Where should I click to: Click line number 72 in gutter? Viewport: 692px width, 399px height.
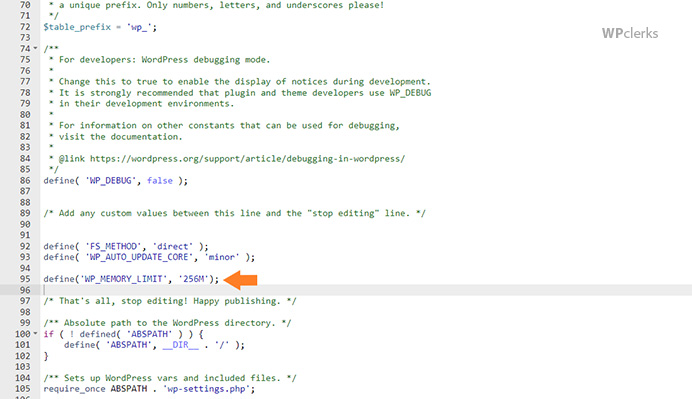25,27
